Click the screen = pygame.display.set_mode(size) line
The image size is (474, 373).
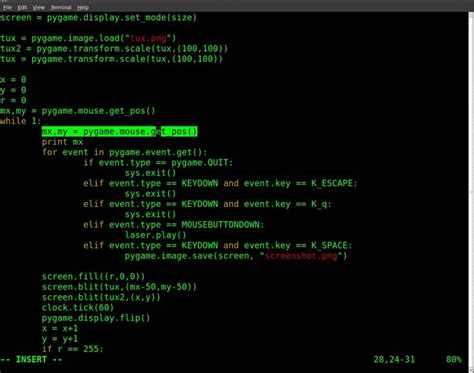(99, 18)
